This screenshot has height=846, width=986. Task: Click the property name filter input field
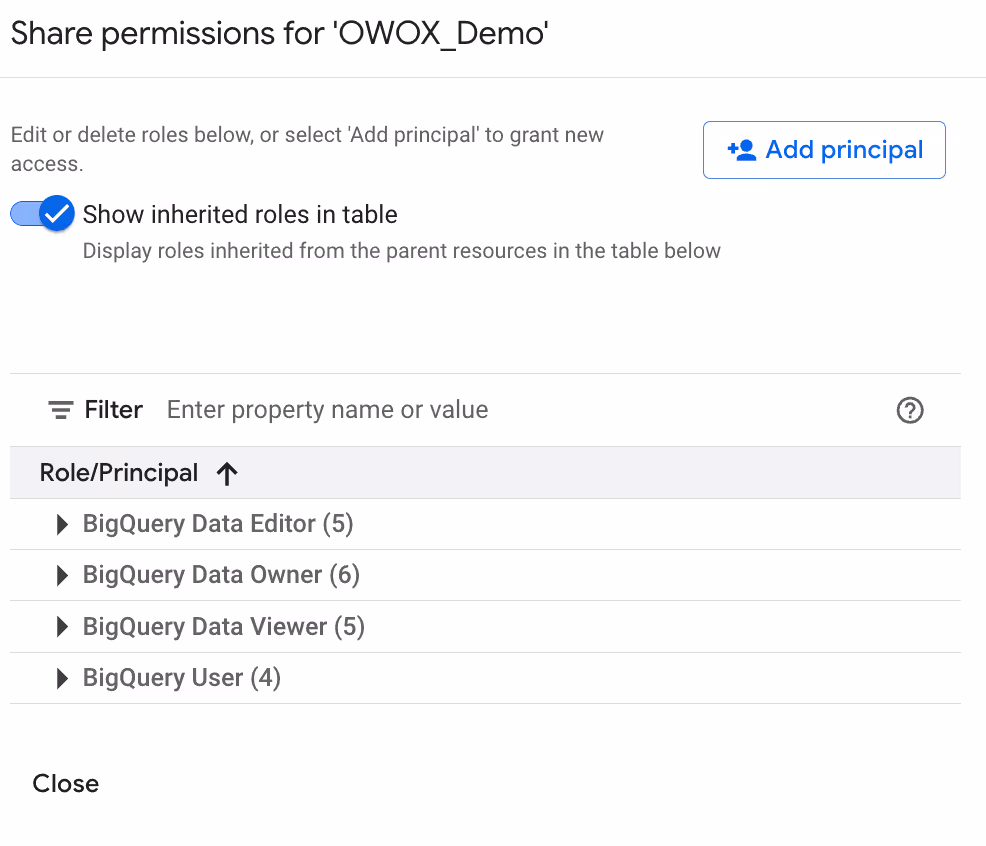point(330,409)
